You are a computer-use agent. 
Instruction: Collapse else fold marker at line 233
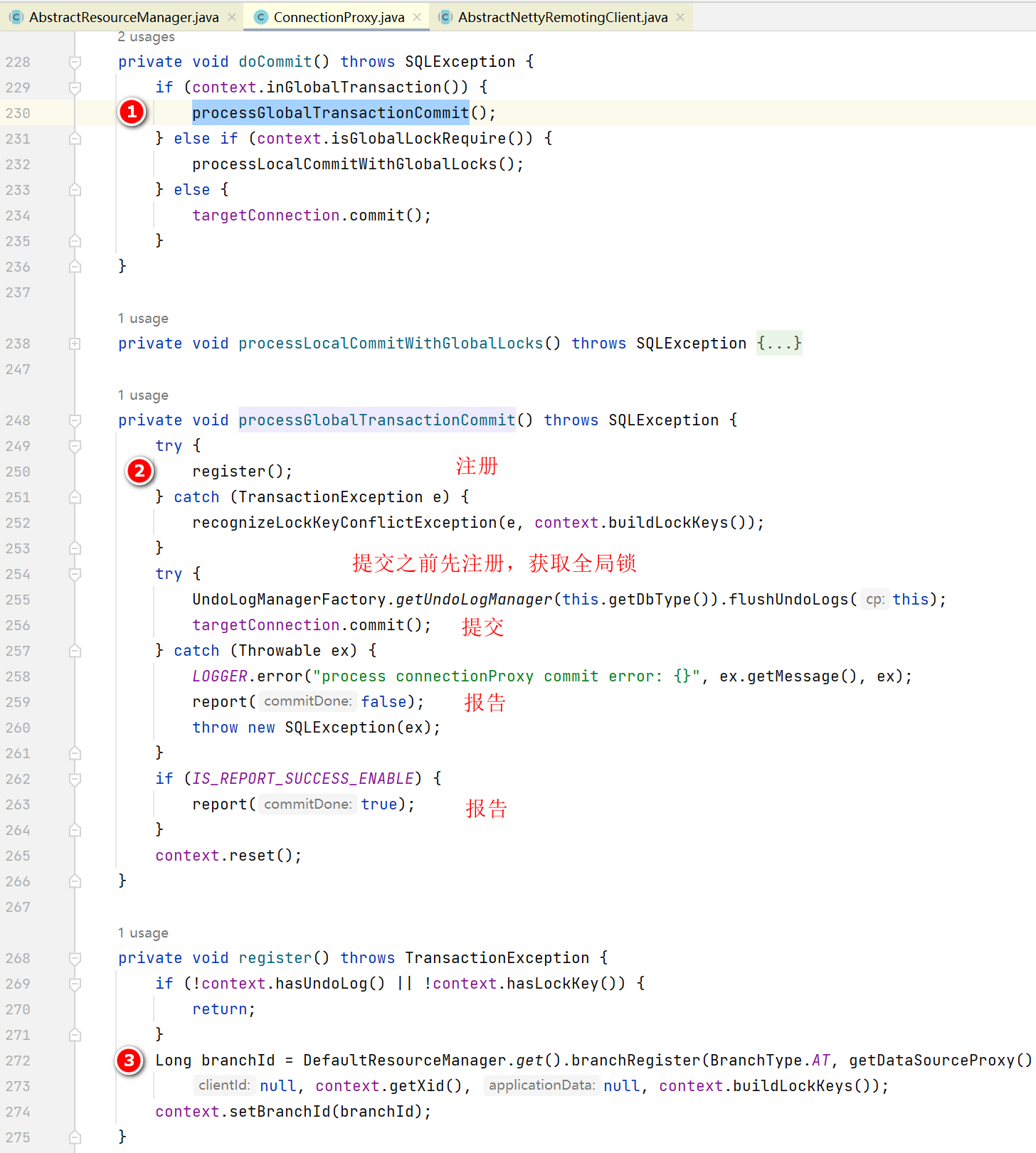75,190
